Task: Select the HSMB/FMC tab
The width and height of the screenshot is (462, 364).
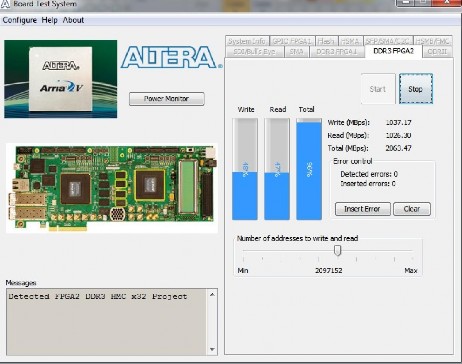Action: pyautogui.click(x=433, y=41)
